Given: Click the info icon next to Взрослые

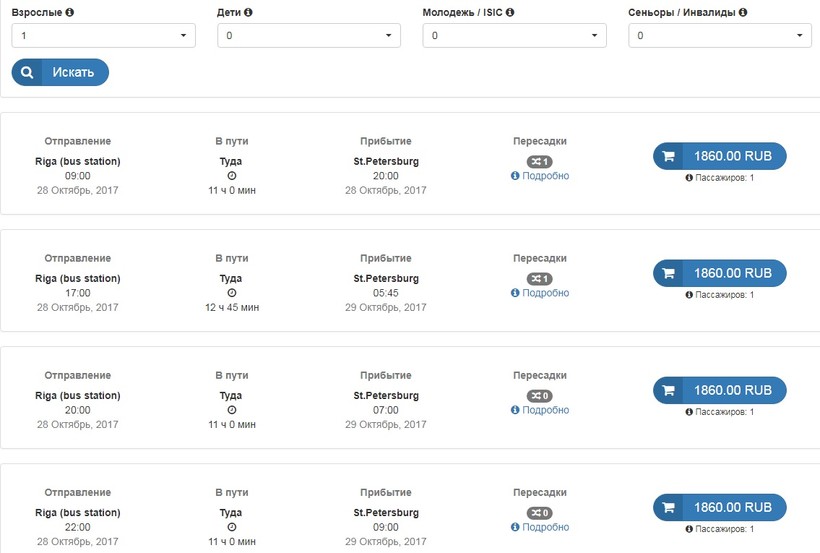Looking at the screenshot, I should (x=70, y=13).
